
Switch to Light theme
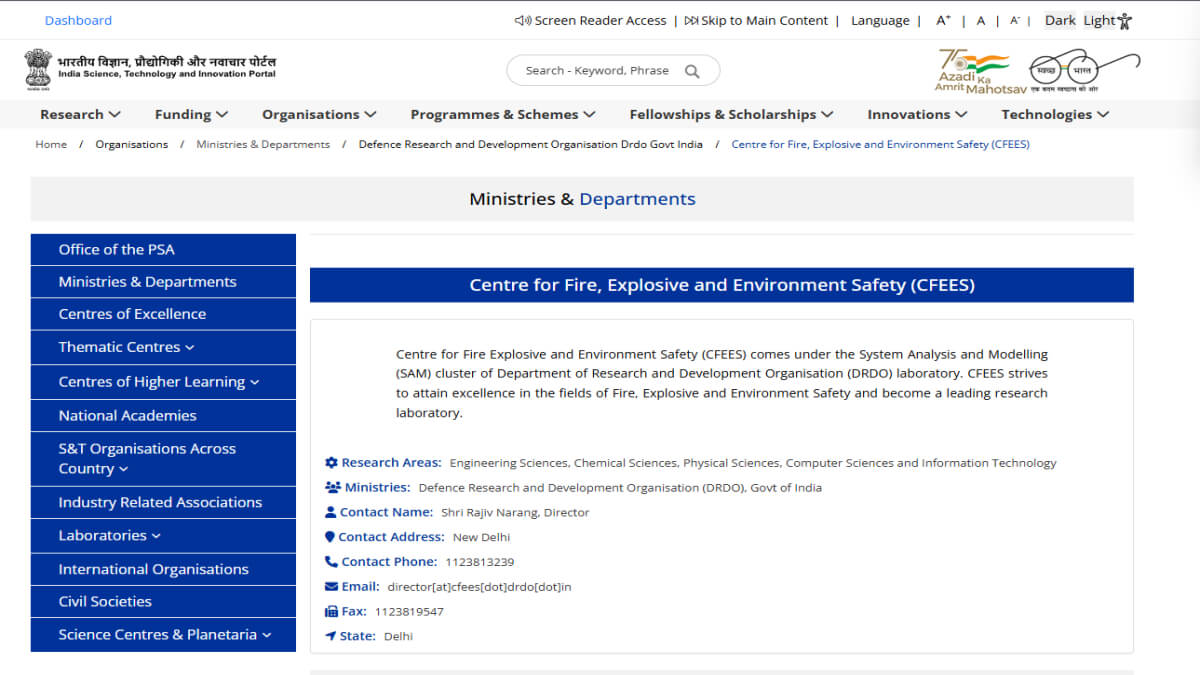[x=1098, y=19]
